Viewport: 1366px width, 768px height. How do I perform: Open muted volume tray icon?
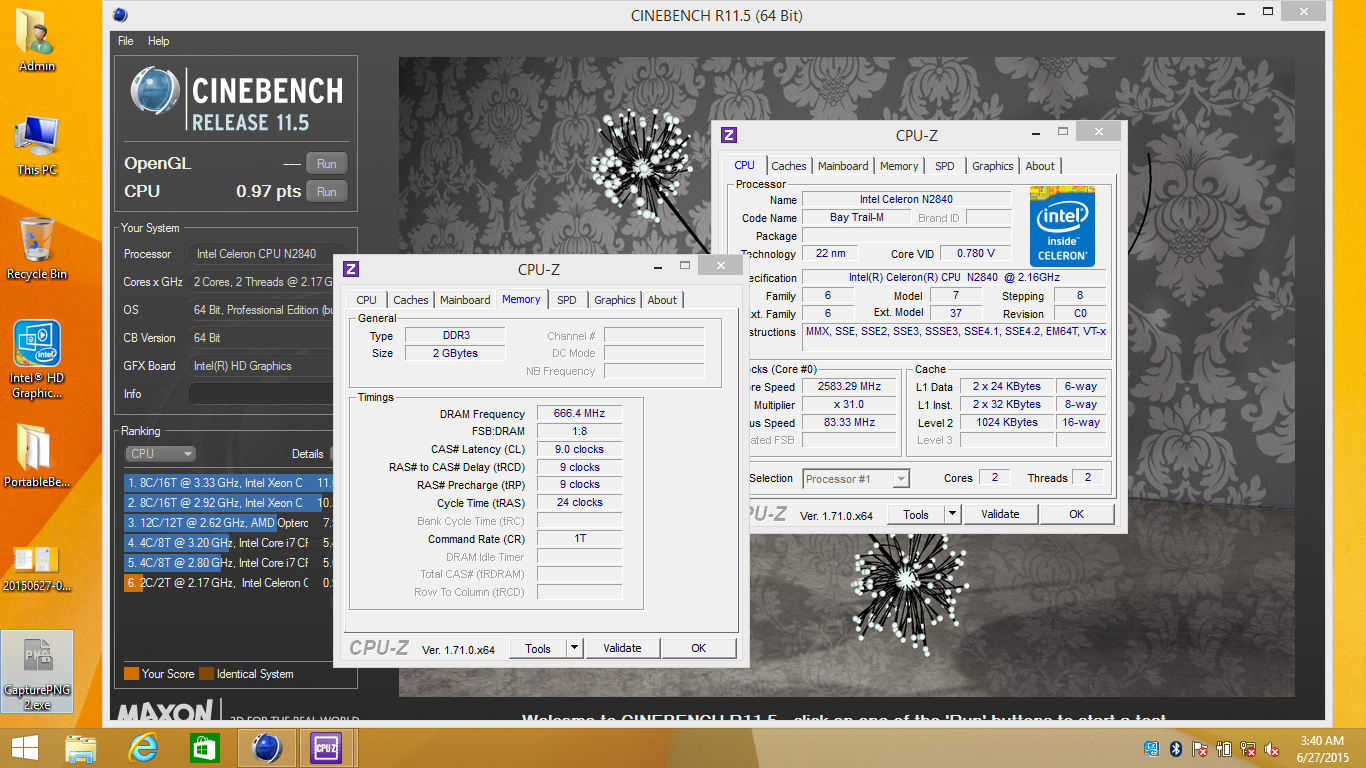[1272, 749]
